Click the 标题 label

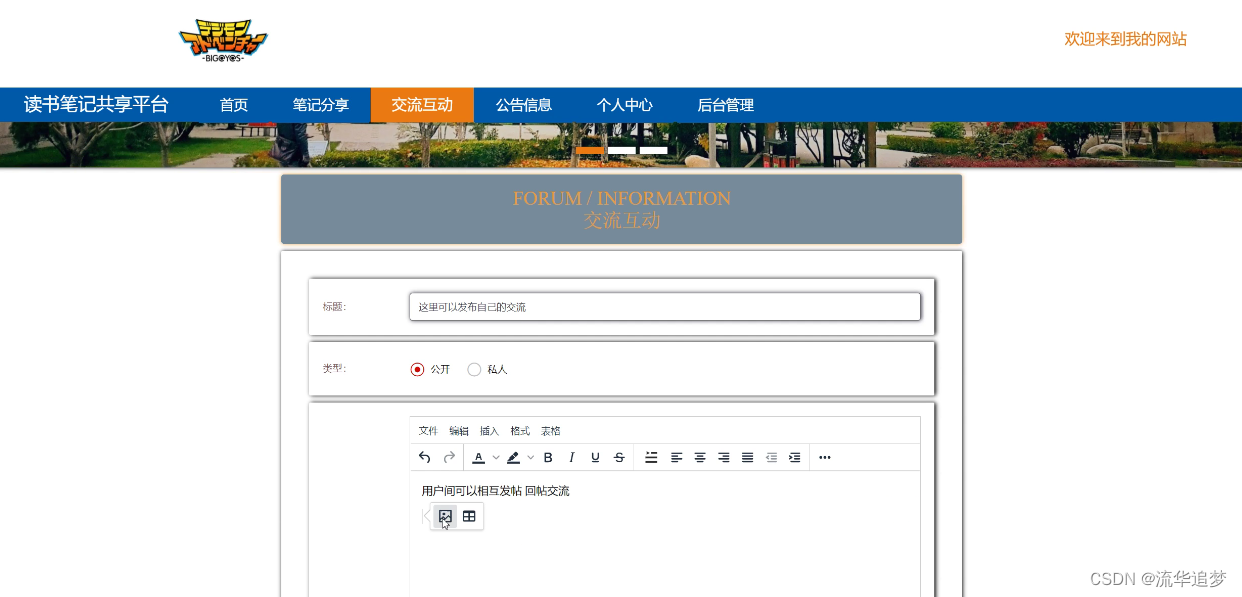[x=334, y=307]
